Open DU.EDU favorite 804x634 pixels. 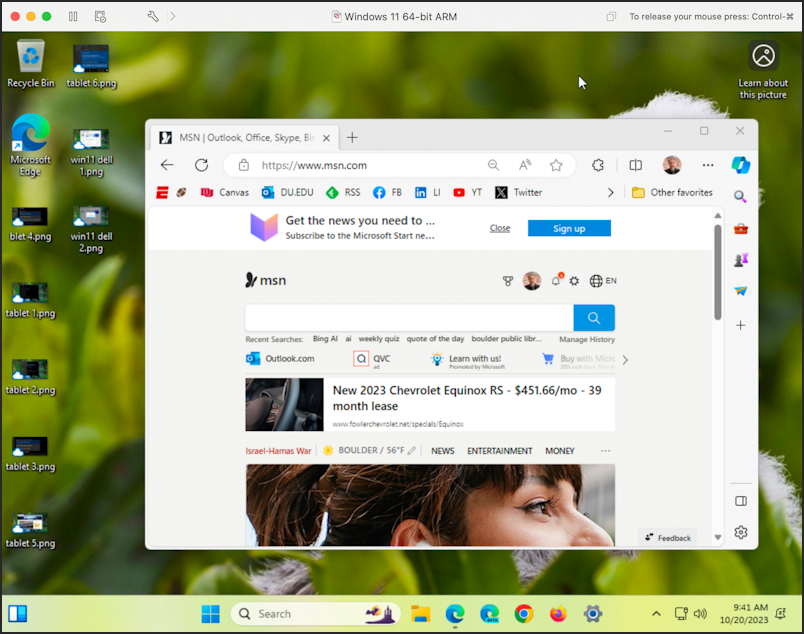tap(287, 193)
